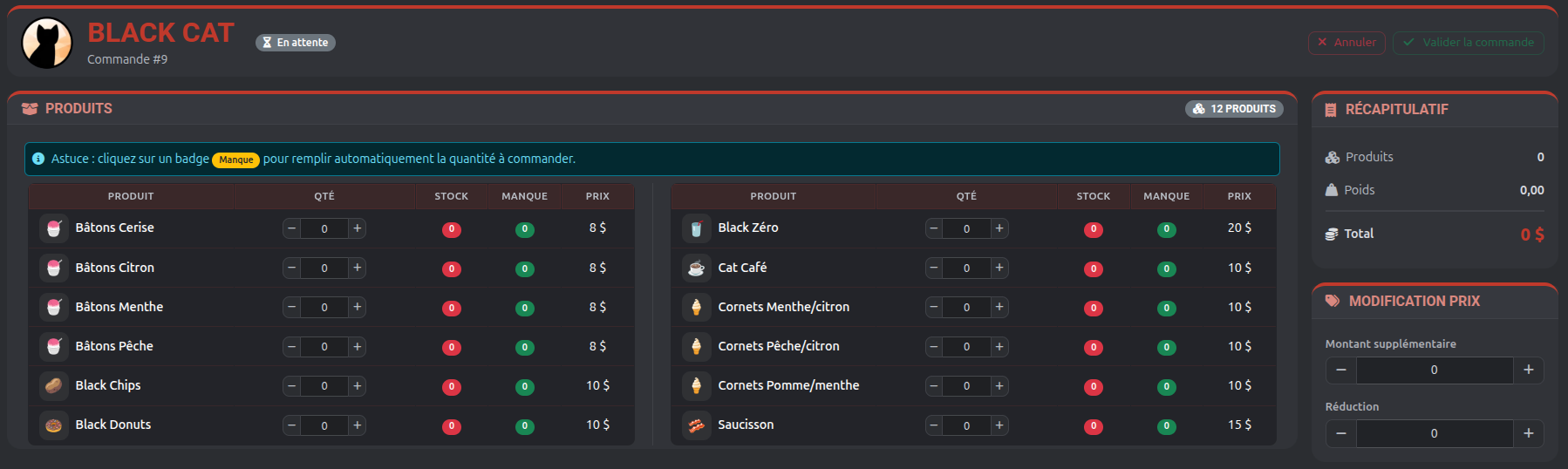
Task: Click the green Manque badge for Bâtons Menthe
Action: point(525,308)
